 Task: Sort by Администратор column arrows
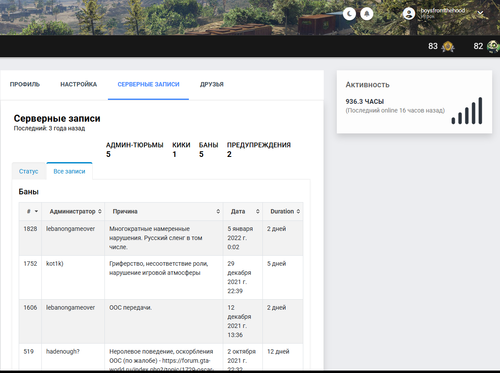pyautogui.click(x=100, y=211)
